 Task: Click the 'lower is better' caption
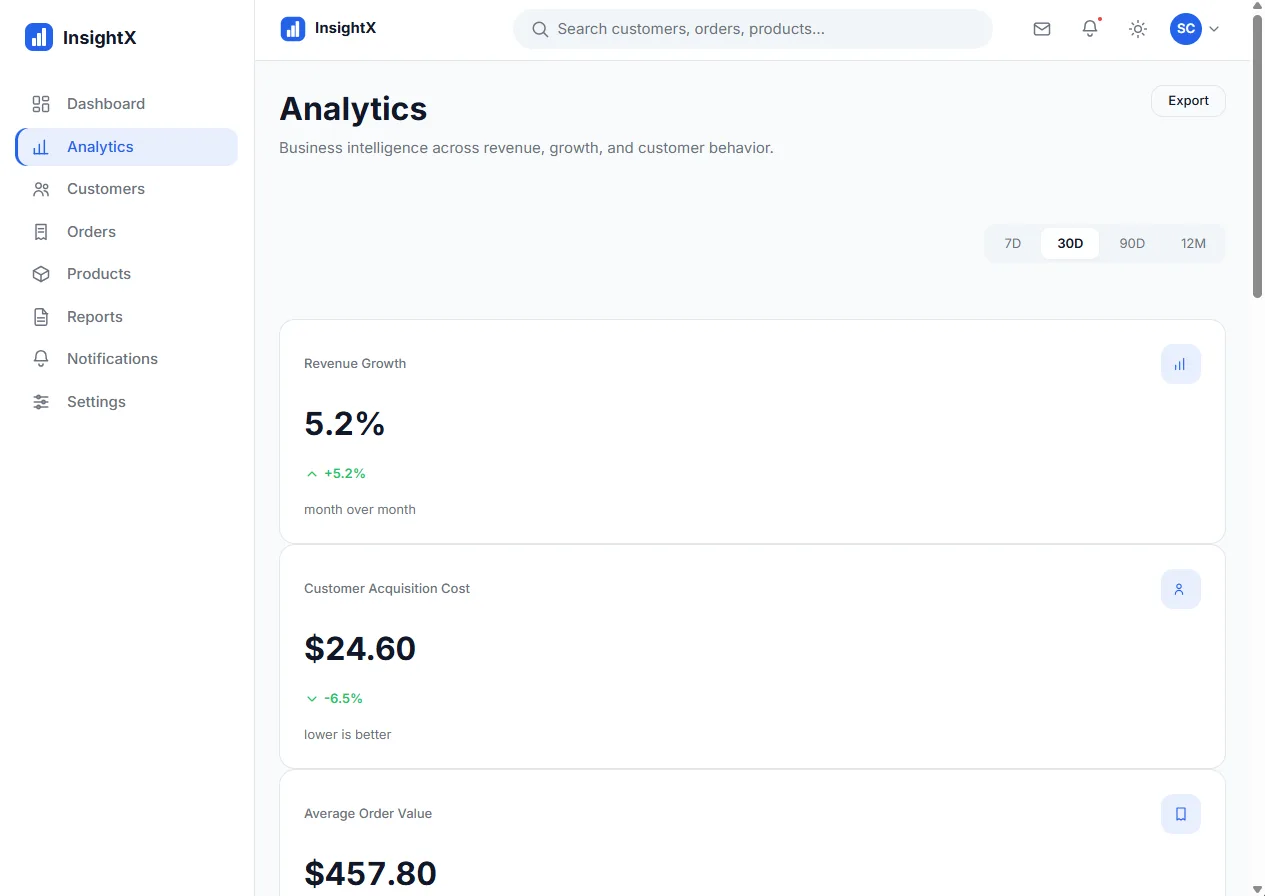(348, 735)
